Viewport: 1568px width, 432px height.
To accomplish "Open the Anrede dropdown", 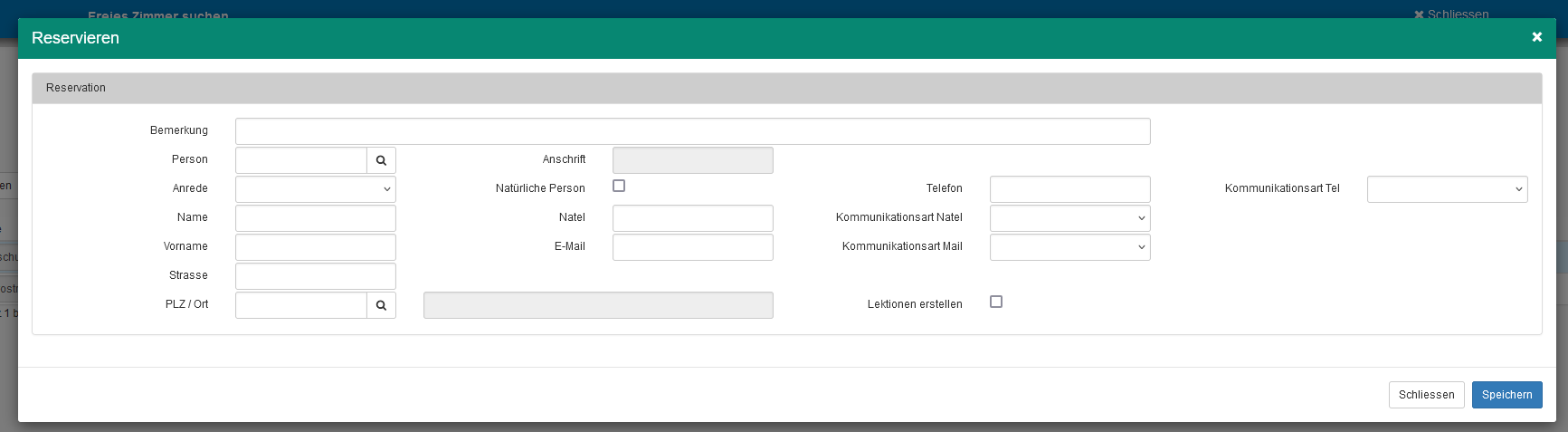I will click(315, 189).
